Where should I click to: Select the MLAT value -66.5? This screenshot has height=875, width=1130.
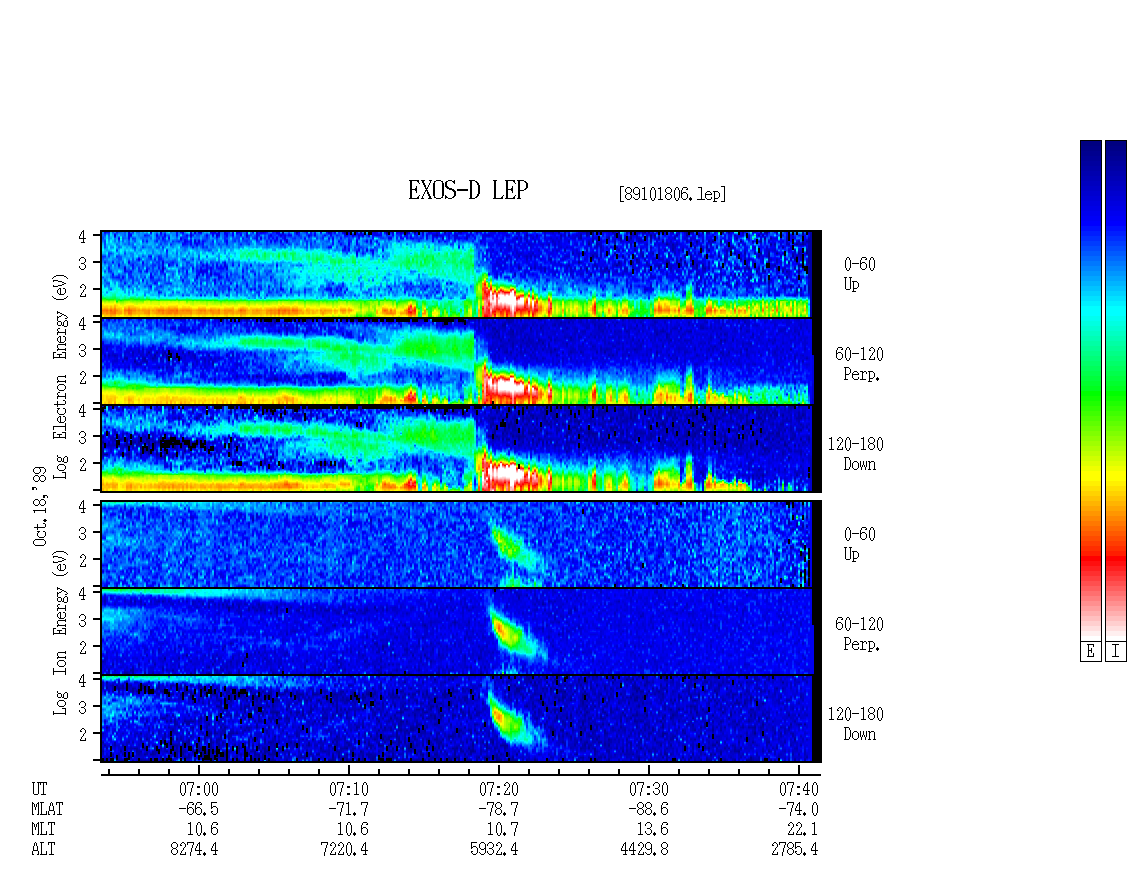199,809
